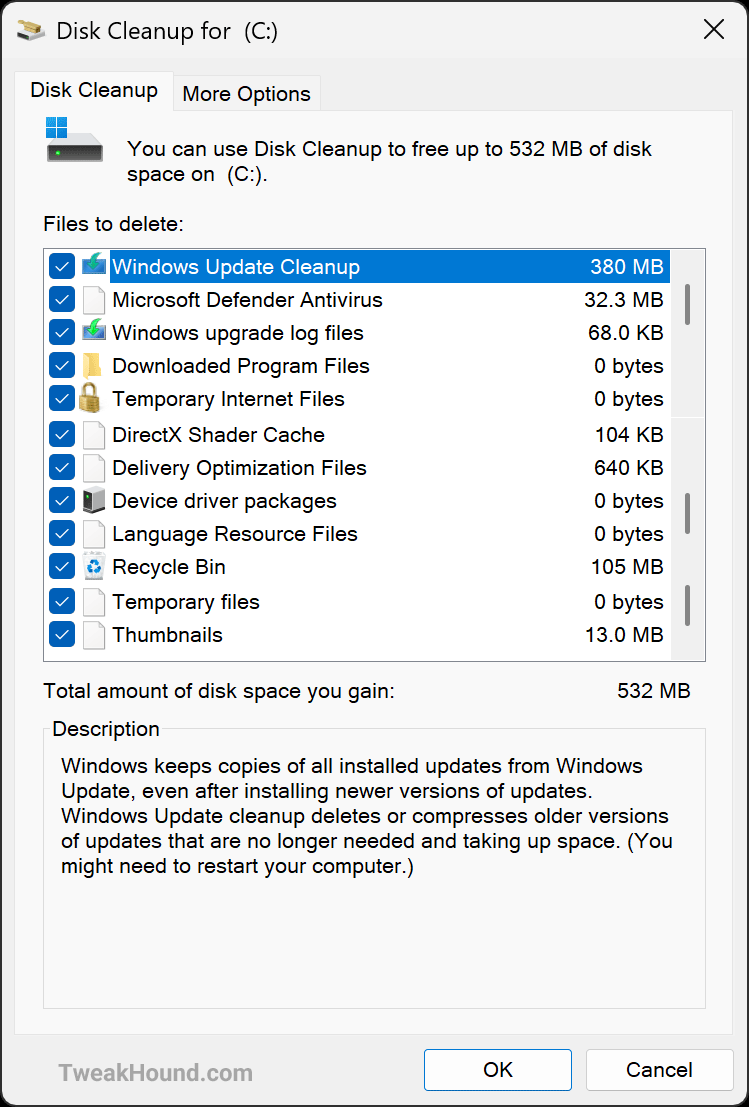The width and height of the screenshot is (749, 1107).
Task: Click the Windows upgrade log files icon
Action: pos(93,333)
